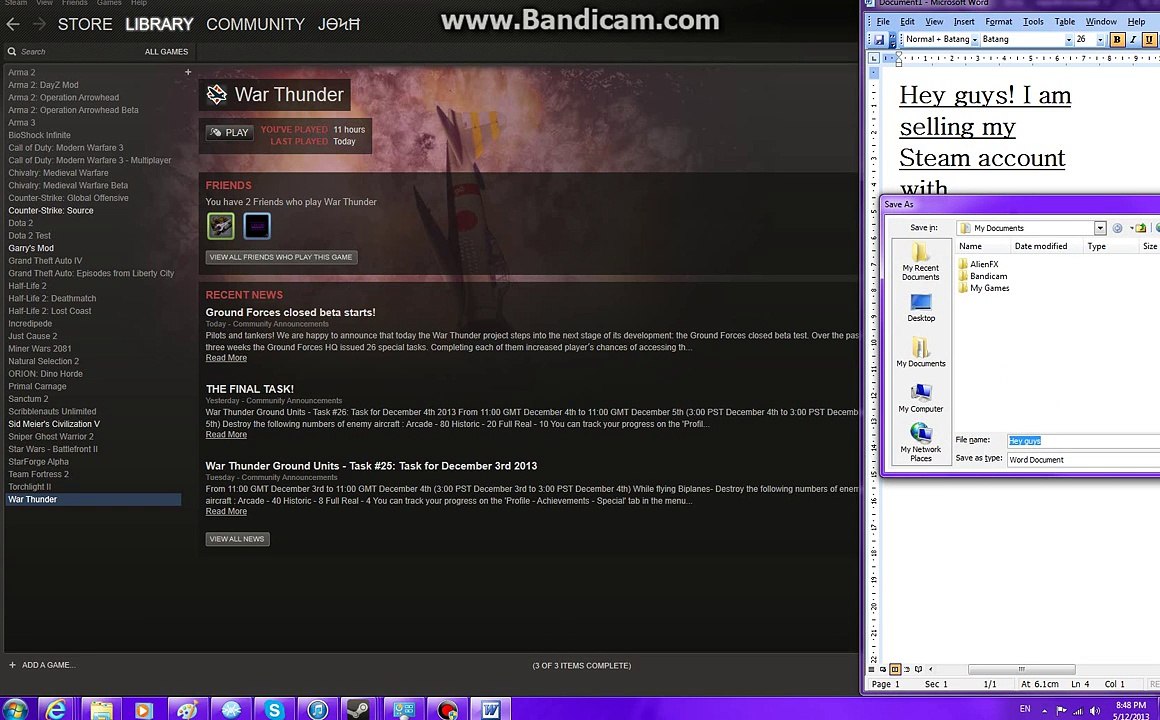Sort files by Date modified column header
The height and width of the screenshot is (720, 1160).
coord(1045,246)
